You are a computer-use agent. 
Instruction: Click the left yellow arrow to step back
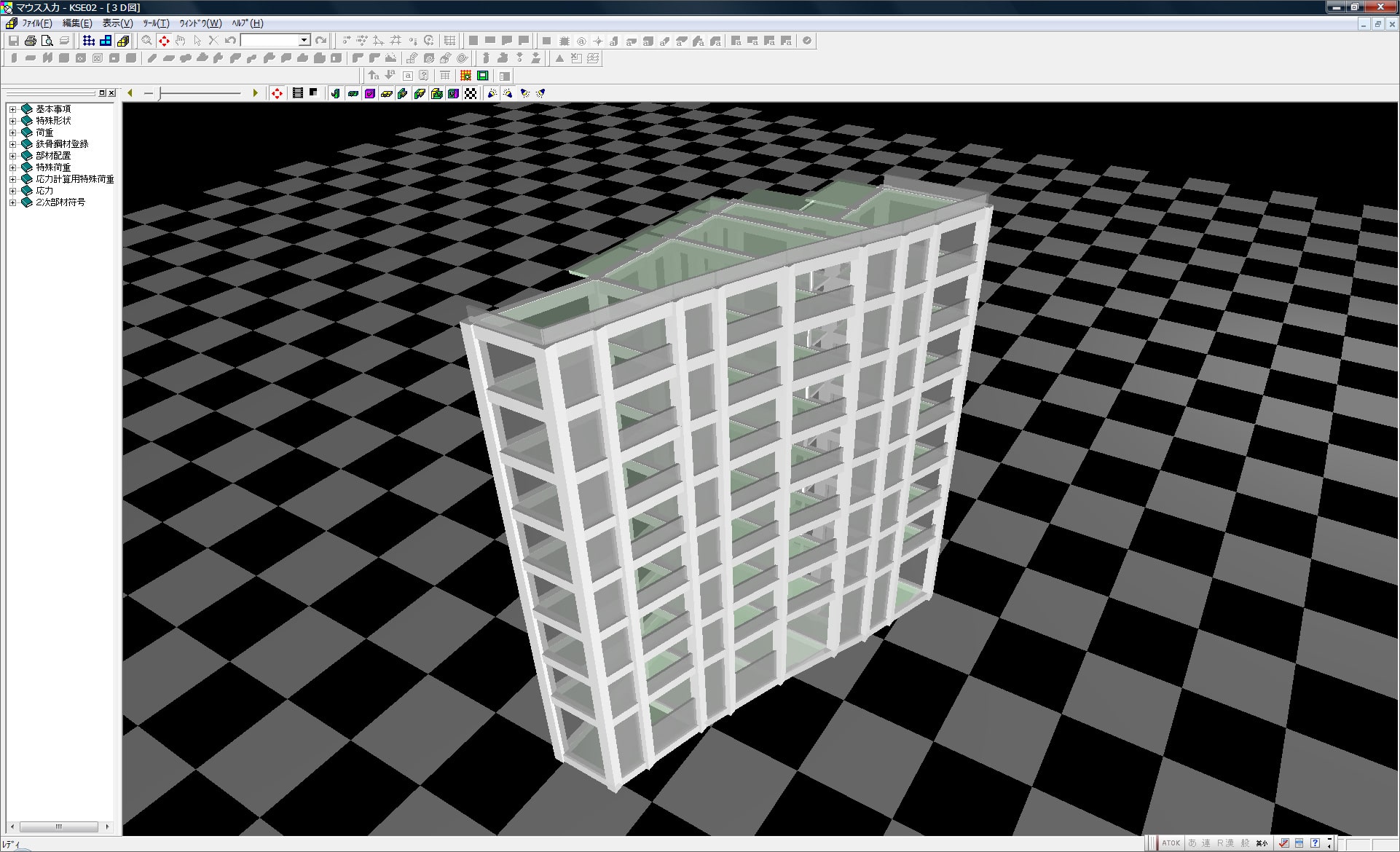[x=130, y=93]
